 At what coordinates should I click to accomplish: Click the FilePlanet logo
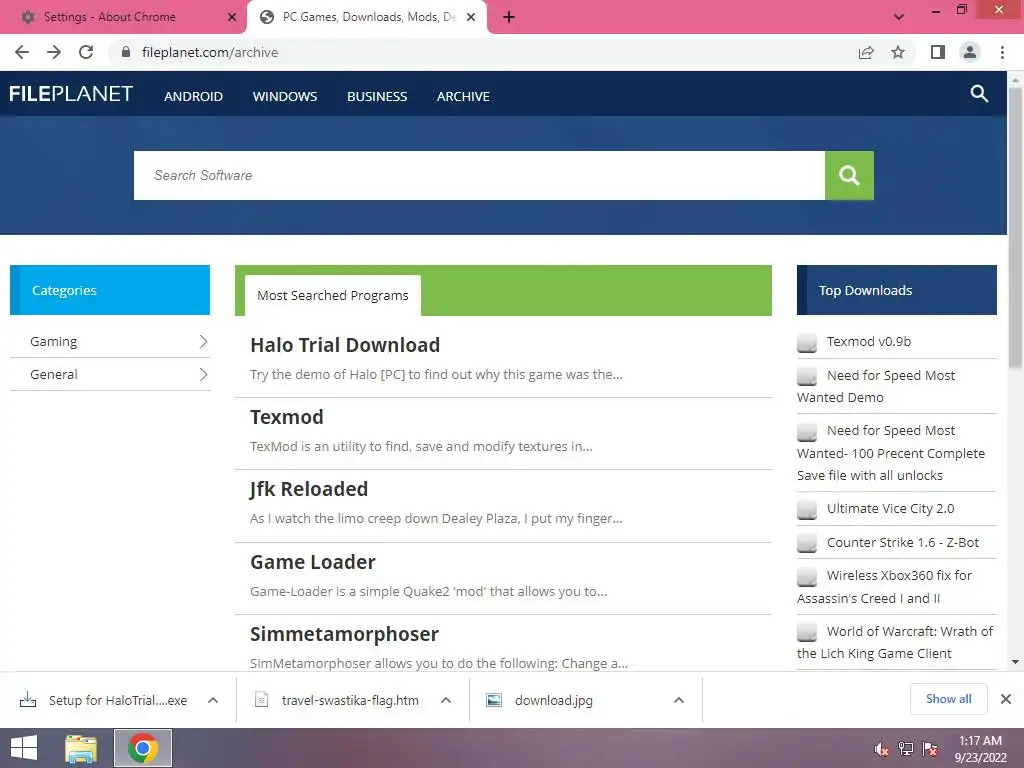71,94
